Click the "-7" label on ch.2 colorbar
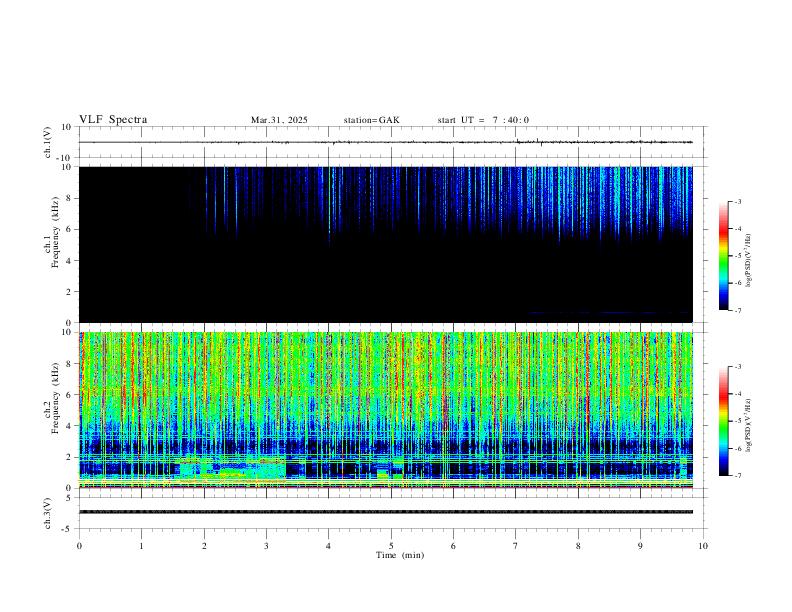The image size is (792, 612). (x=737, y=476)
